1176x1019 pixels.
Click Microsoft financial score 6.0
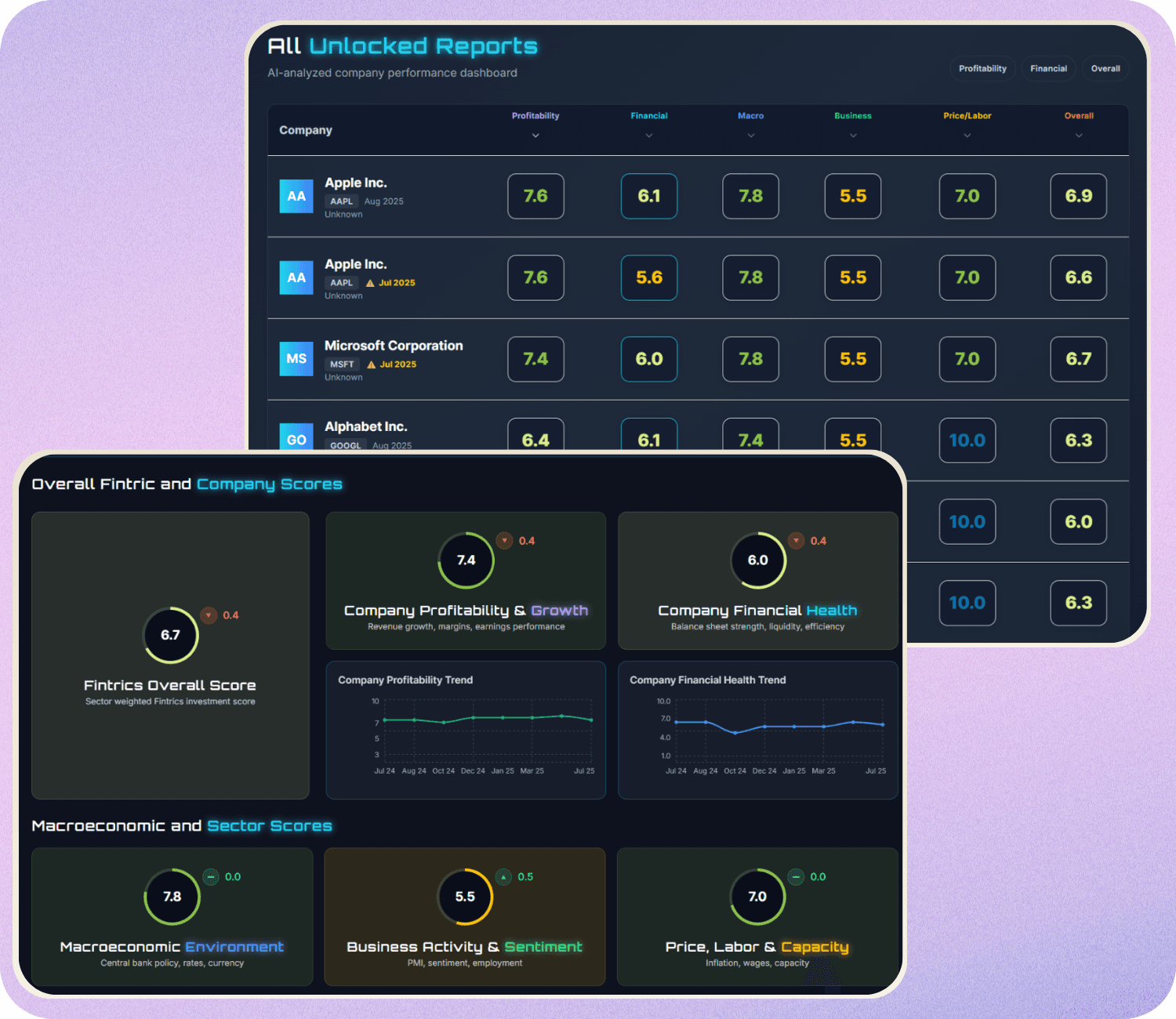point(649,359)
